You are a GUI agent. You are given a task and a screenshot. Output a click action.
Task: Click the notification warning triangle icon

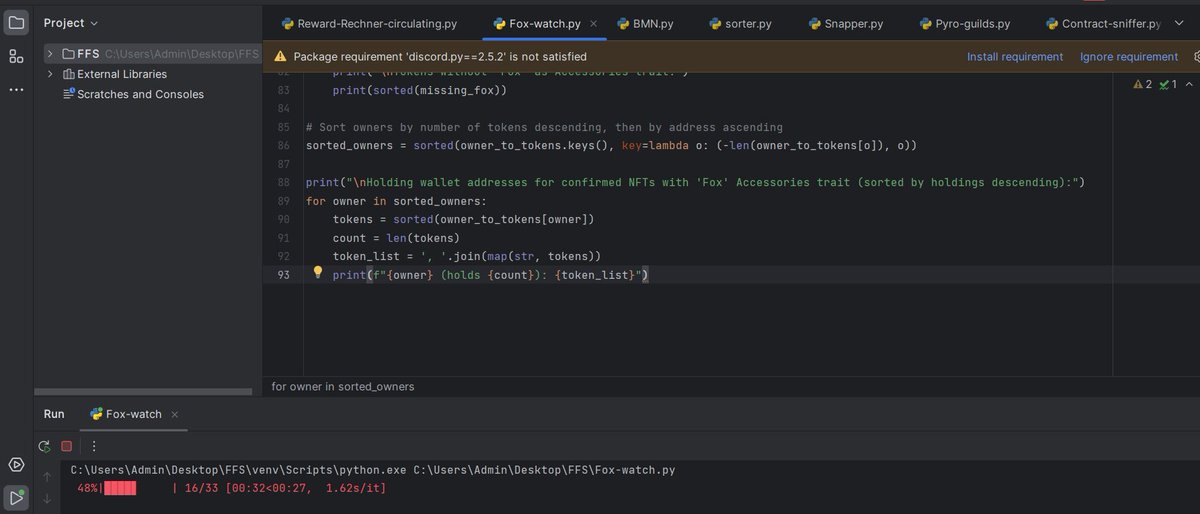coord(280,57)
